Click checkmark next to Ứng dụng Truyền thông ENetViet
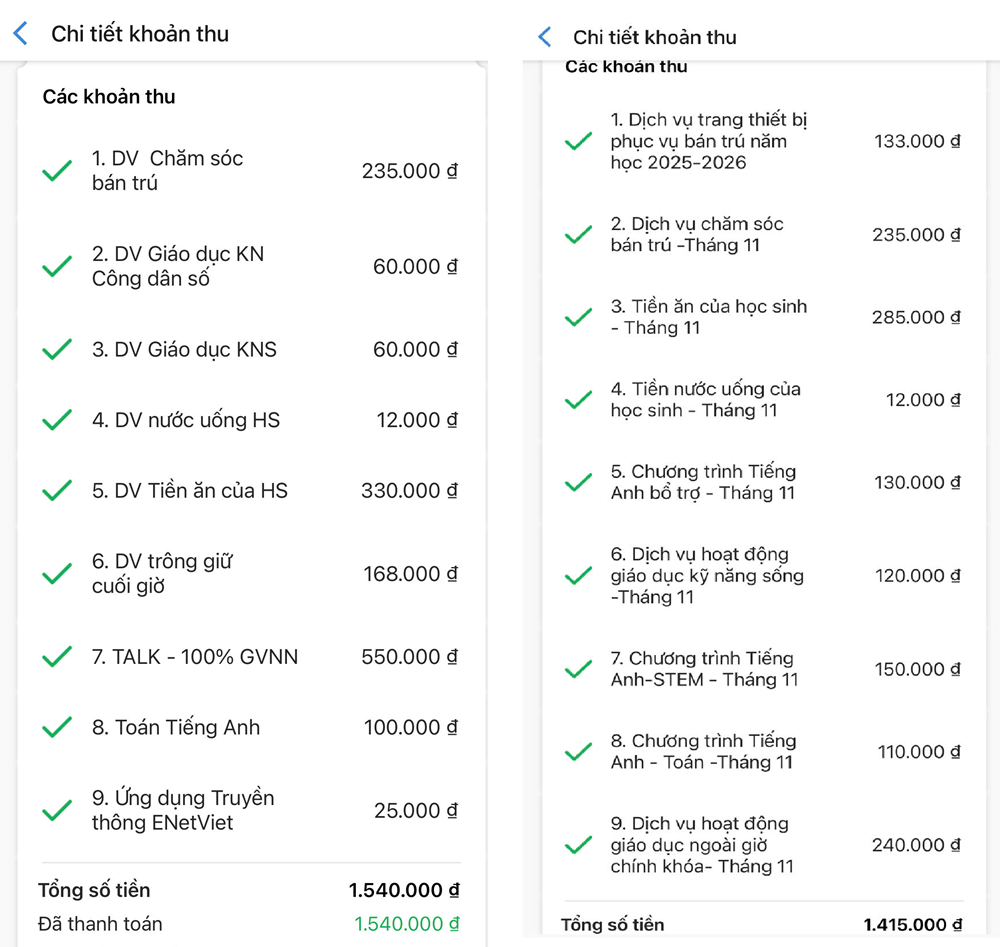This screenshot has width=1000, height=947. pyautogui.click(x=57, y=810)
